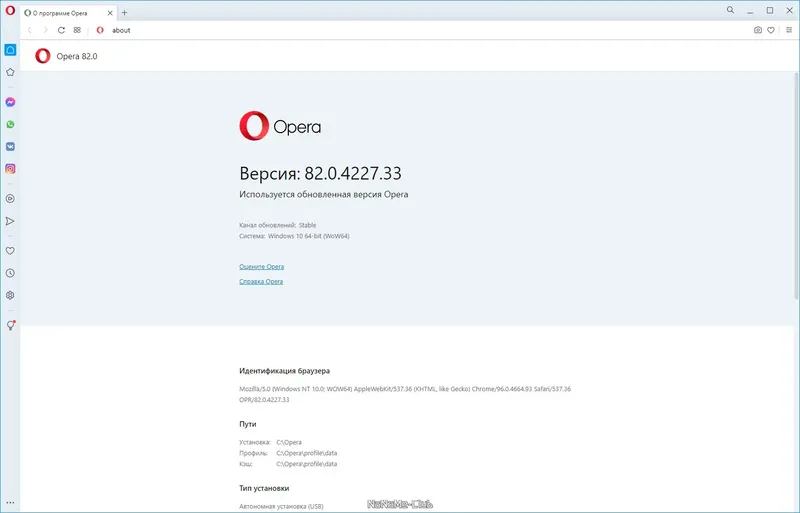Screen dimensions: 800x513
Task: Open VK messenger in the sidebar
Action: point(10,146)
